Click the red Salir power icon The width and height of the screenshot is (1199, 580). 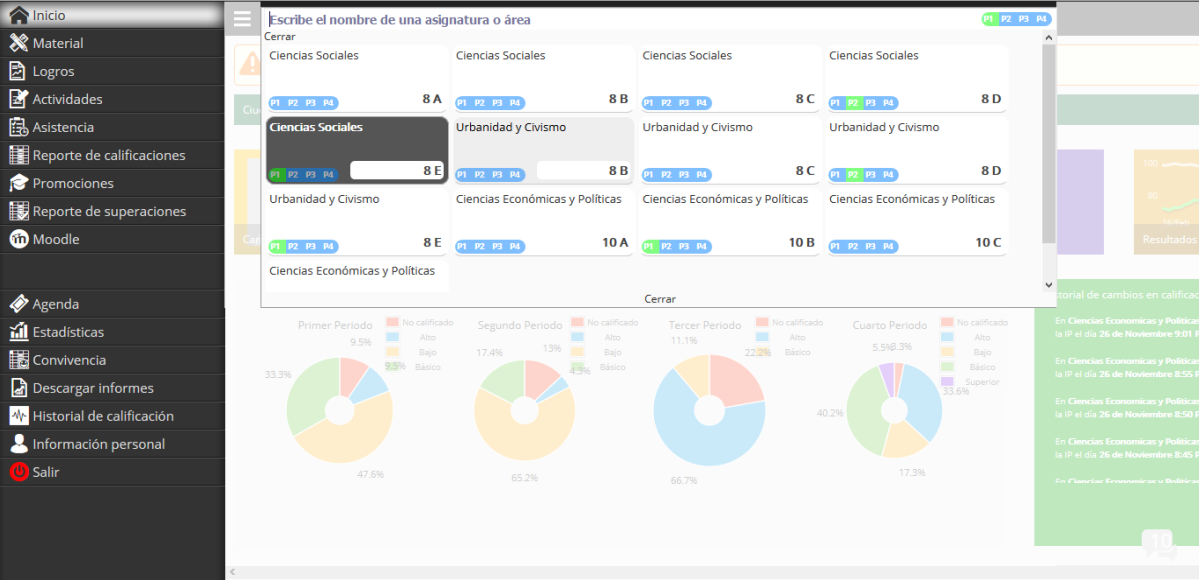(x=18, y=472)
